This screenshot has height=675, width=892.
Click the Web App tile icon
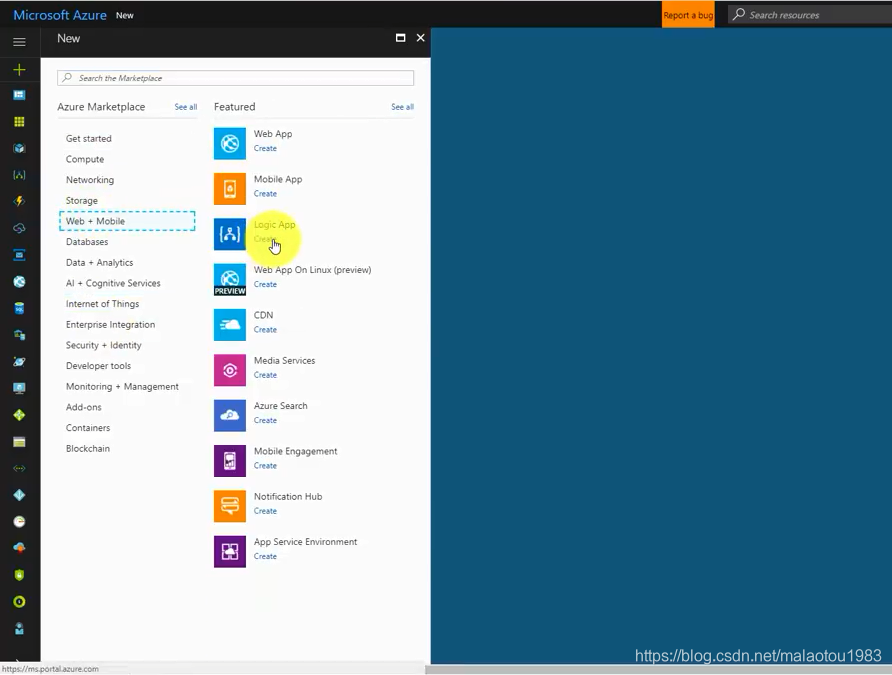(x=230, y=143)
